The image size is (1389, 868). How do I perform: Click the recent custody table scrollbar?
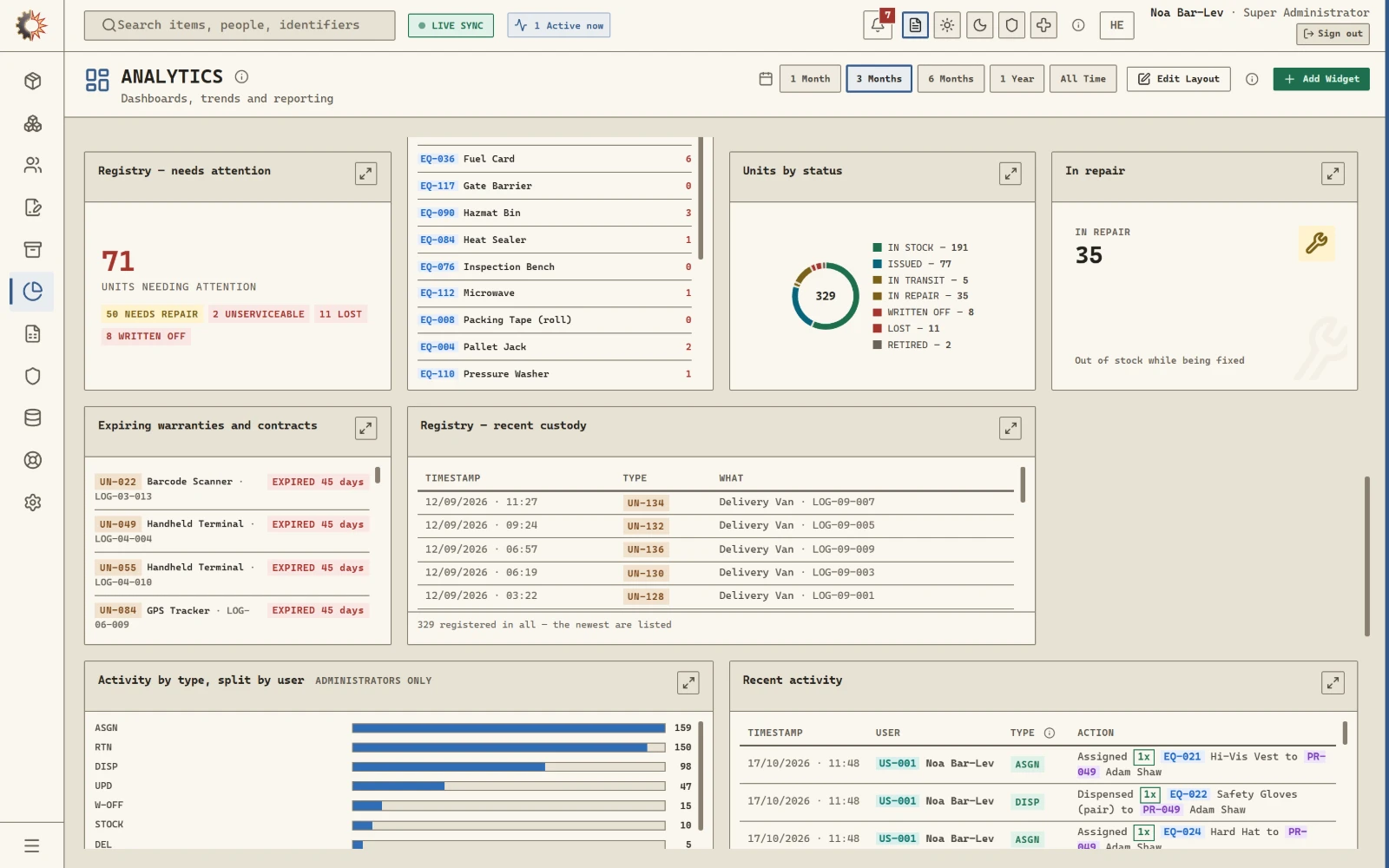[1023, 484]
